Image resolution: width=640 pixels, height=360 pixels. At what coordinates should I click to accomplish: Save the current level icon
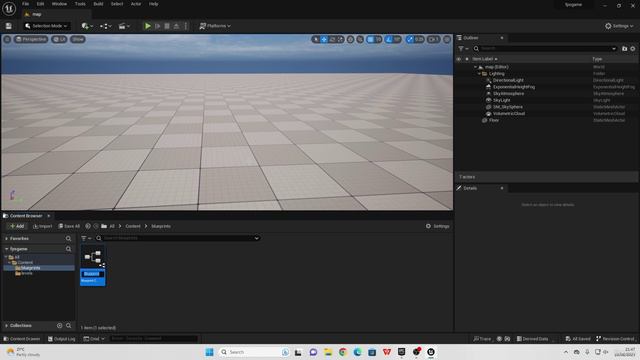click(9, 26)
